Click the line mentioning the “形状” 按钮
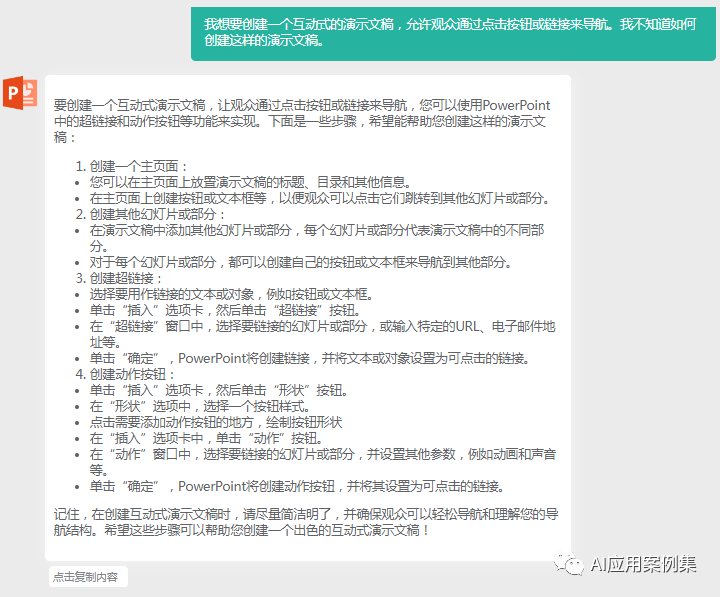 pos(219,390)
